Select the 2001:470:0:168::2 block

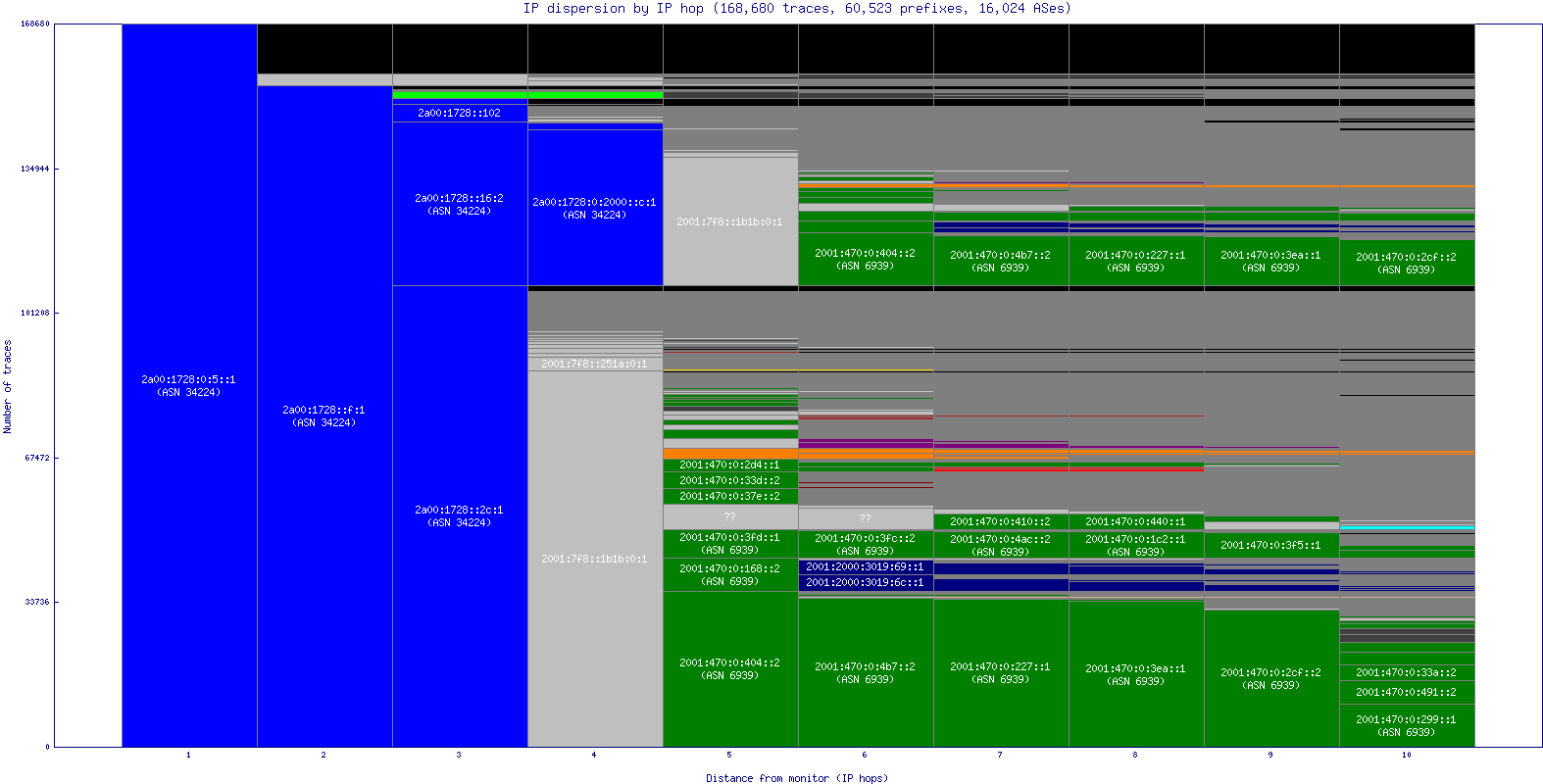(x=730, y=575)
